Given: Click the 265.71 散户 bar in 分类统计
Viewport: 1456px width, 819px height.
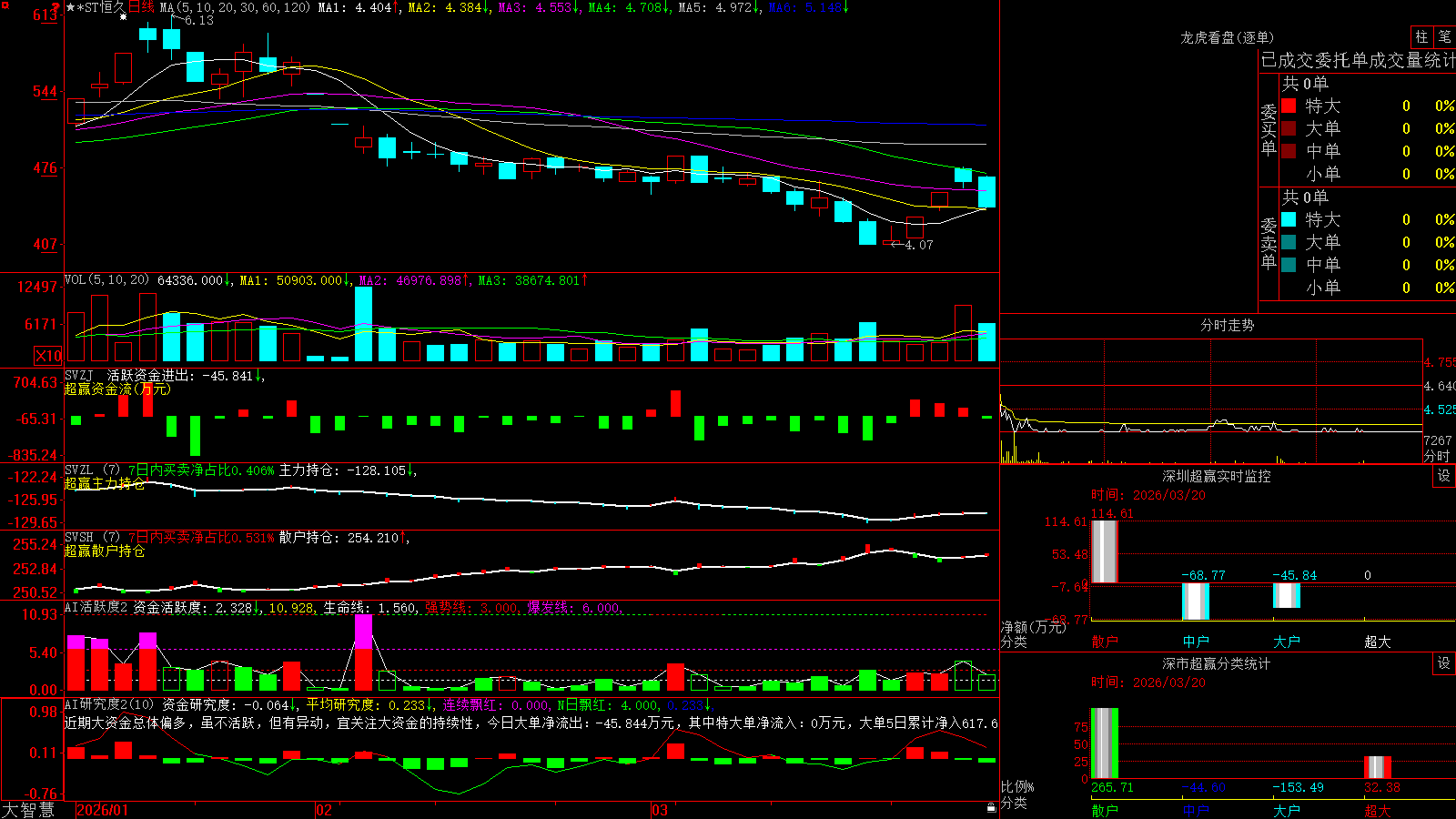Looking at the screenshot, I should tap(1105, 743).
